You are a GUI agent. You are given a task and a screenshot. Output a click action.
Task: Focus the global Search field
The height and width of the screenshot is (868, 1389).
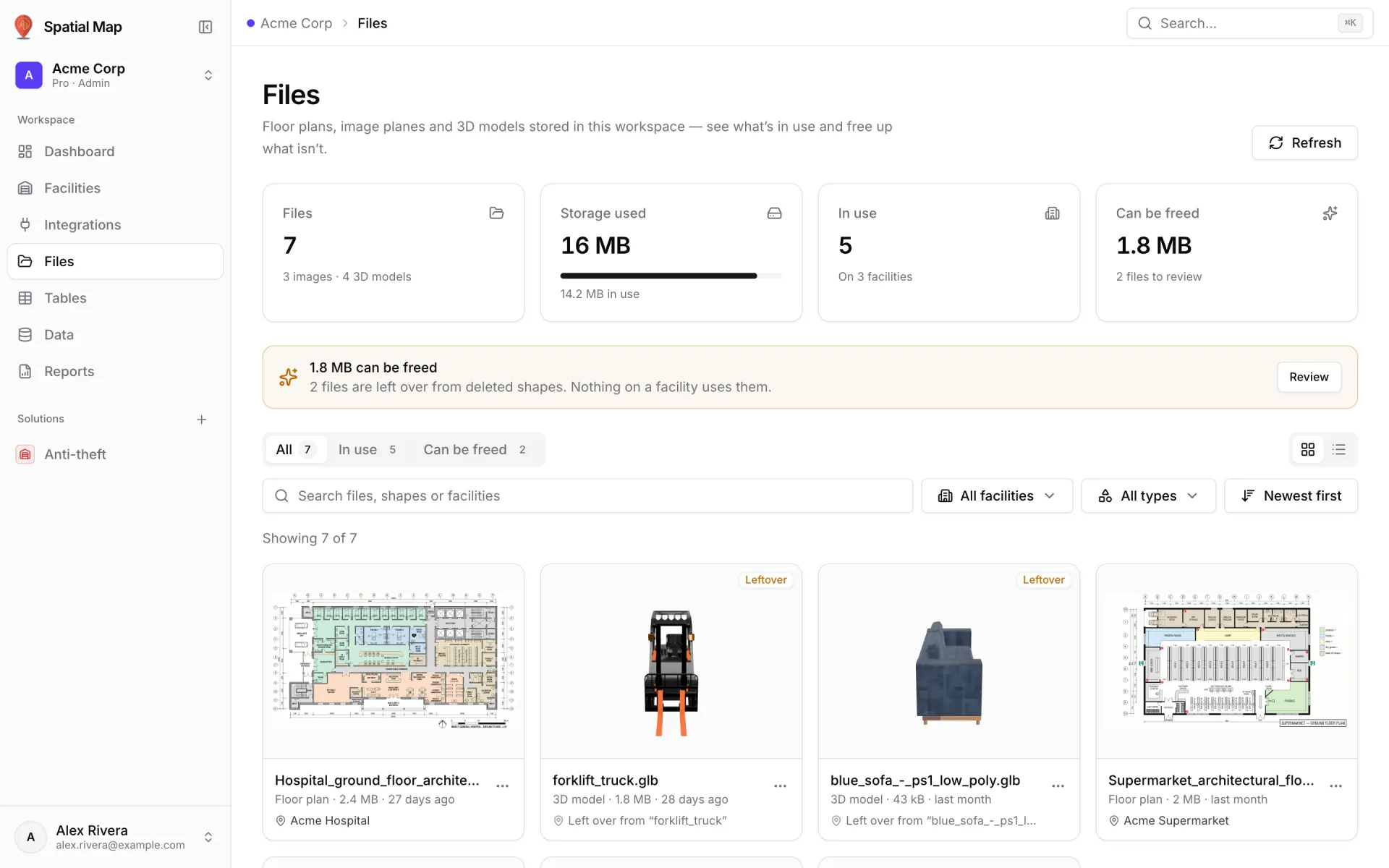pyautogui.click(x=1249, y=23)
